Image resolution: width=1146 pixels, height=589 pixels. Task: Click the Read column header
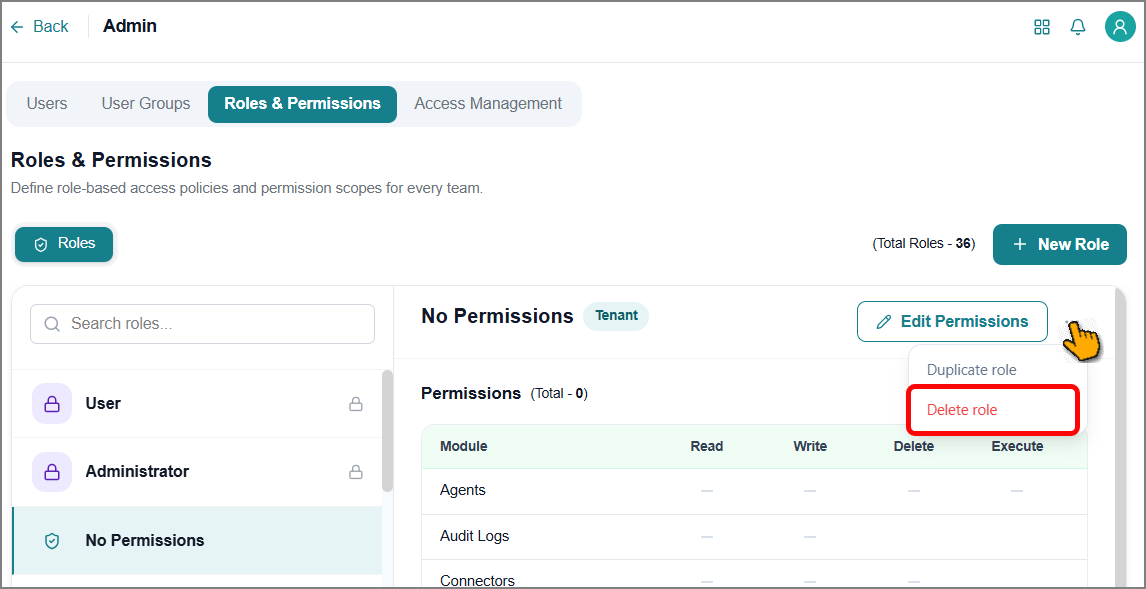[707, 446]
